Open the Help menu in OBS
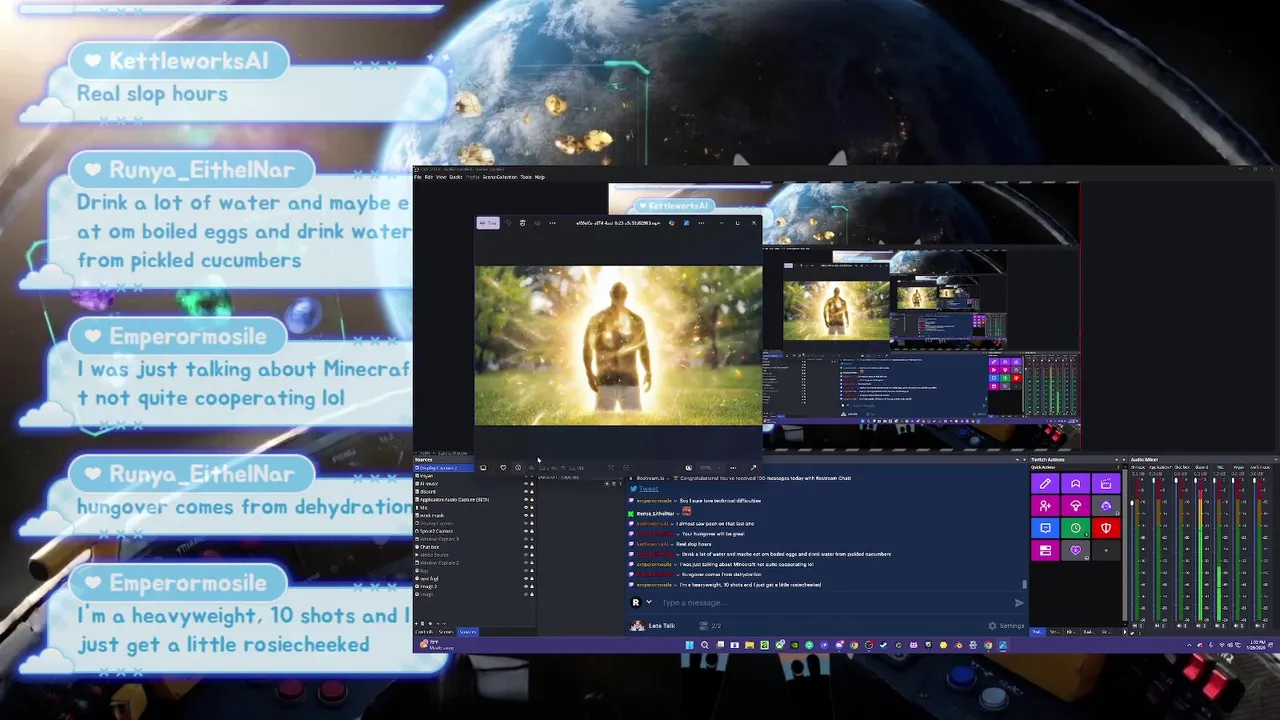The image size is (1280, 720). tap(539, 177)
